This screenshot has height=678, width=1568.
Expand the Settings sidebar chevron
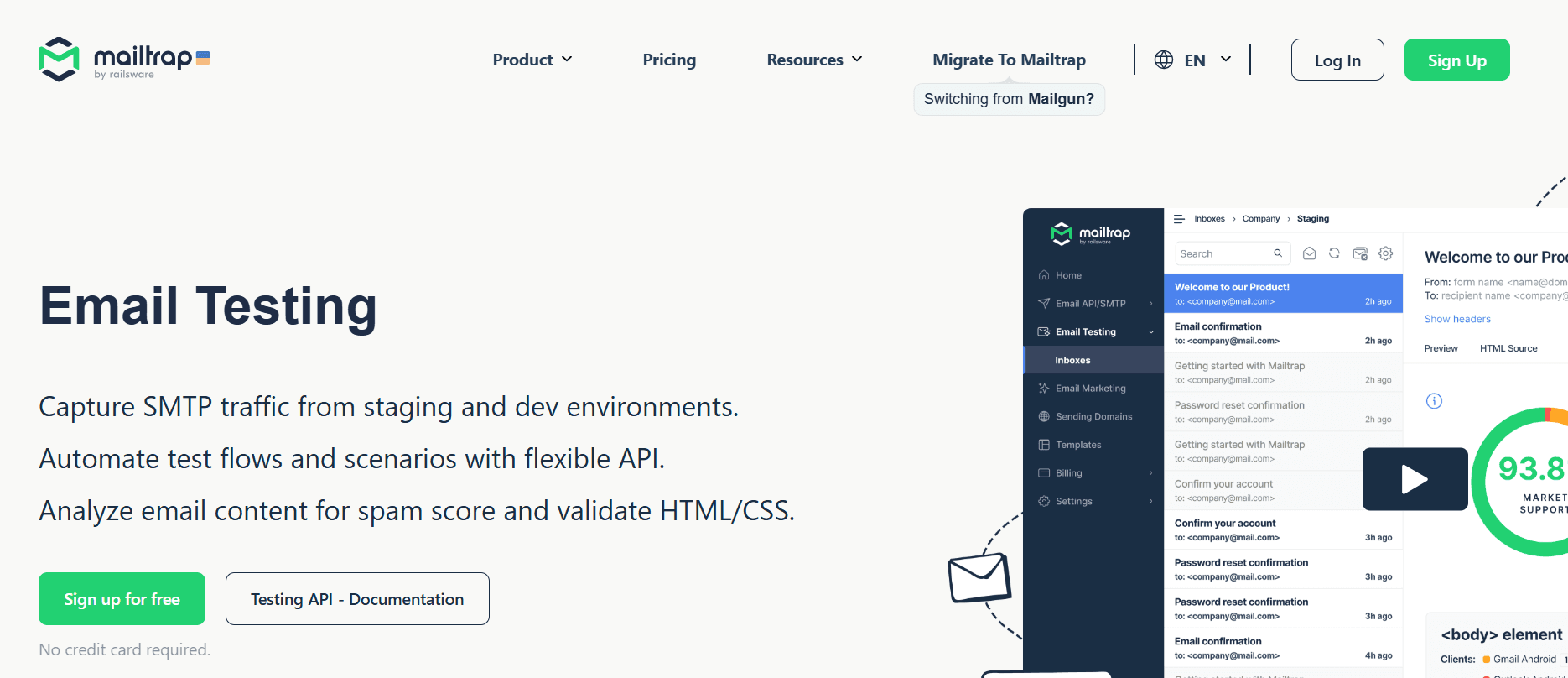tap(1150, 502)
